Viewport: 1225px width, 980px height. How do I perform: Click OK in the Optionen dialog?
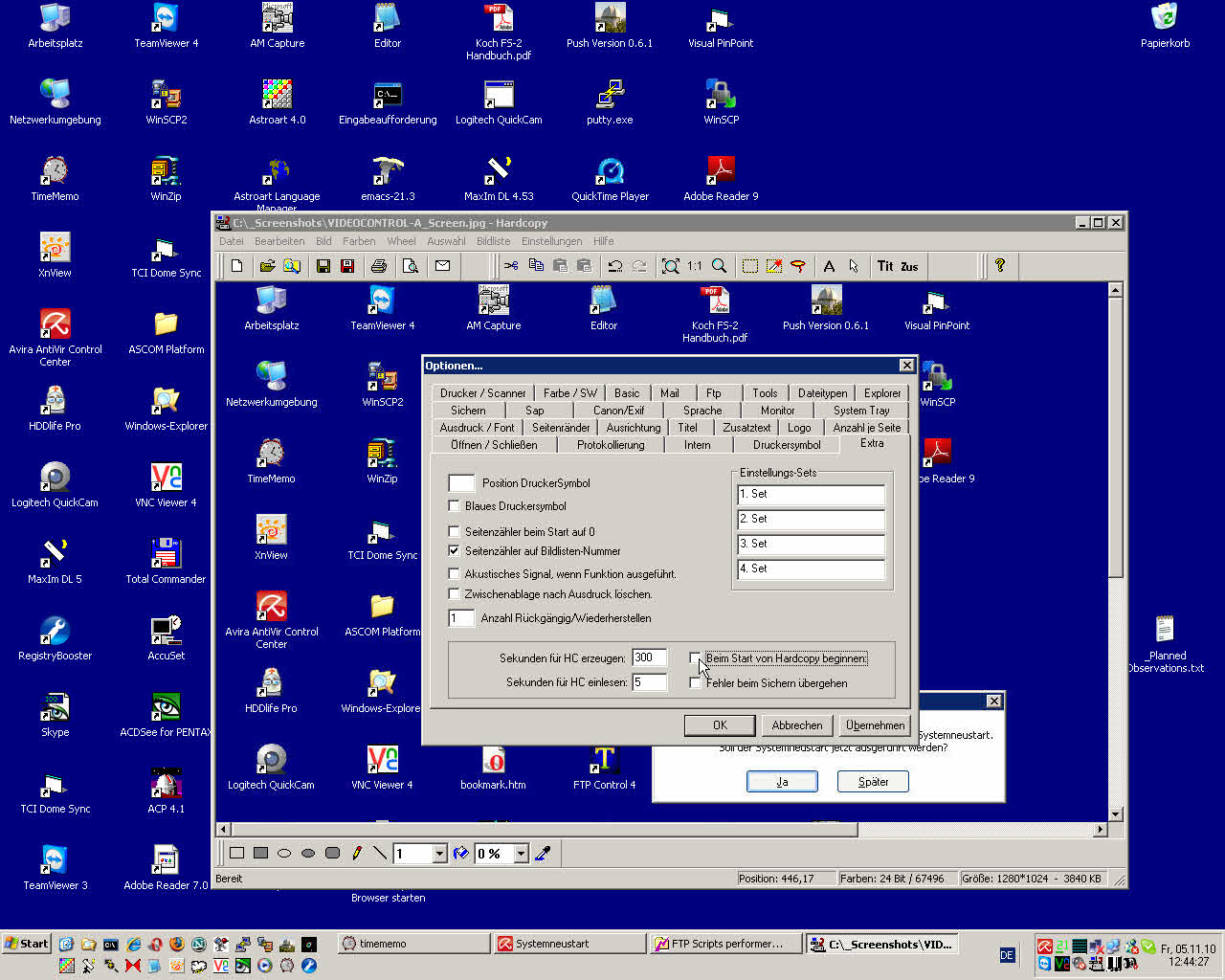(720, 725)
